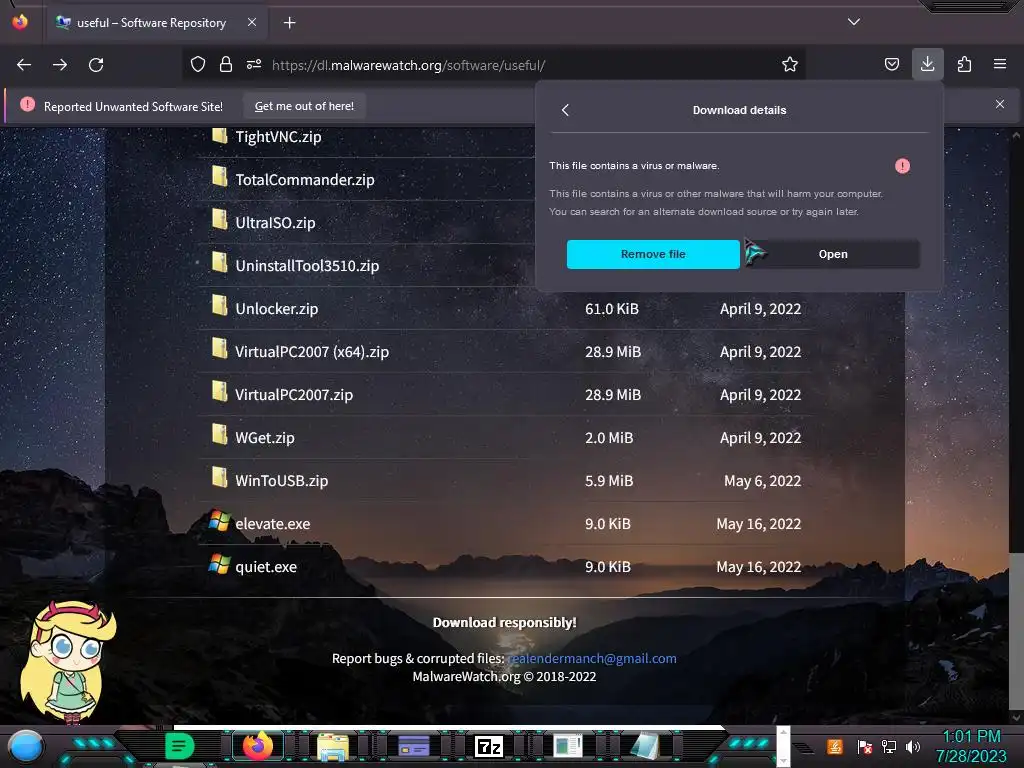Click 'May 6, 2022' date of WinToUSB.zip
Screen dimensions: 1024x768
point(762,481)
